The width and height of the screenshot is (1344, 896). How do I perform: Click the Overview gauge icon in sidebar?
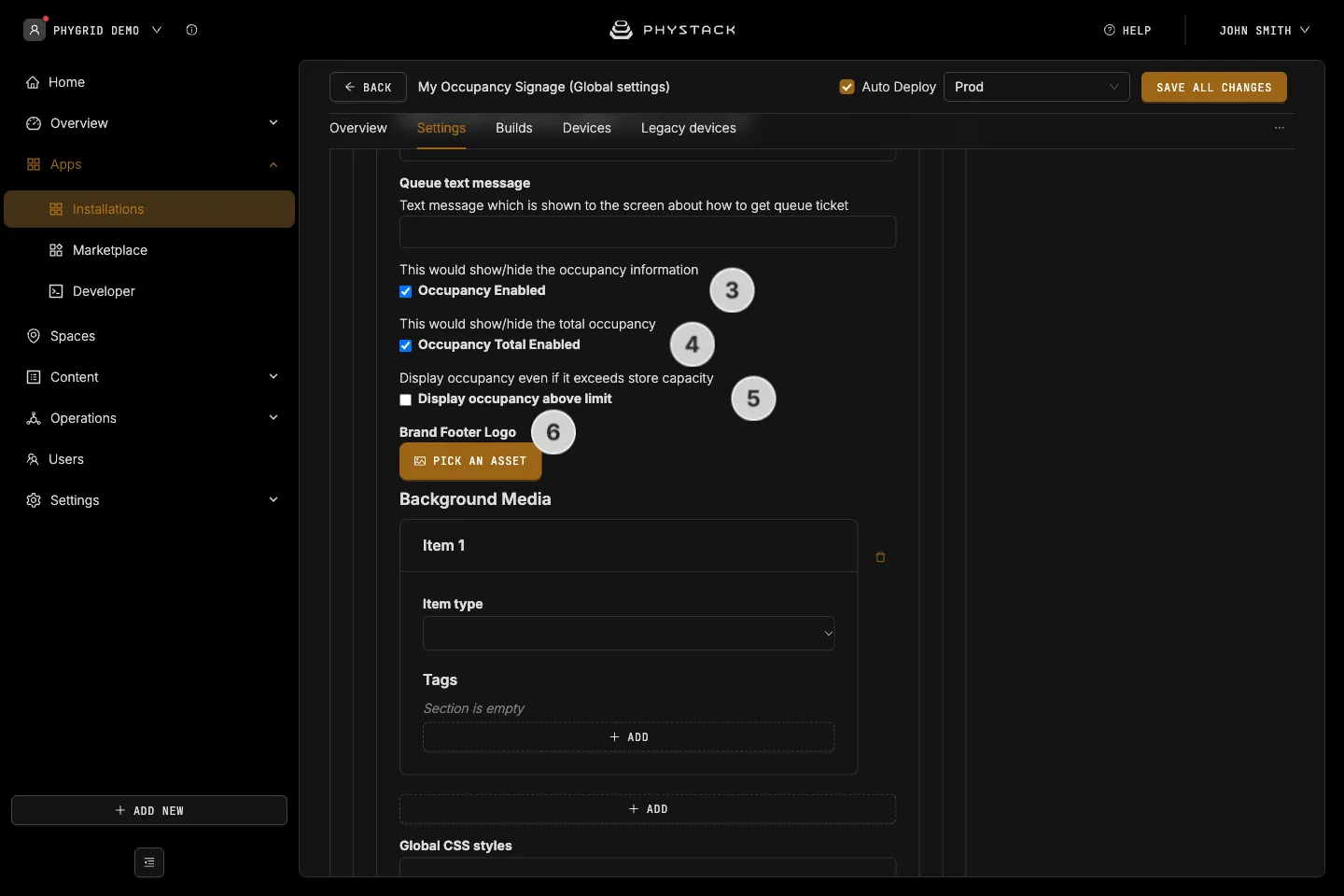[34, 123]
